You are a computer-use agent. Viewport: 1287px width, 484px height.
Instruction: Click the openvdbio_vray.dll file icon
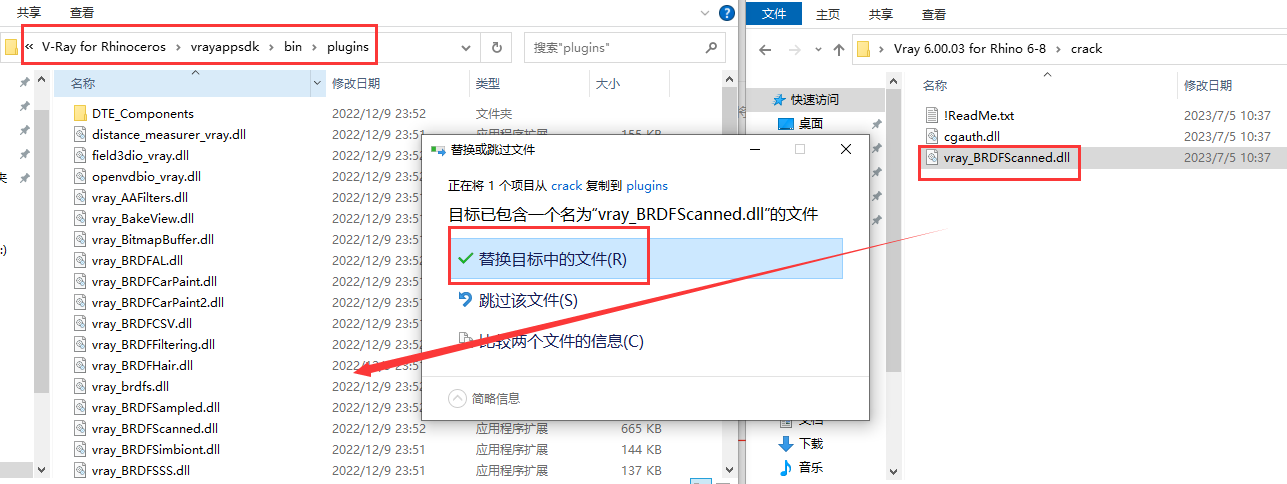pos(82,176)
